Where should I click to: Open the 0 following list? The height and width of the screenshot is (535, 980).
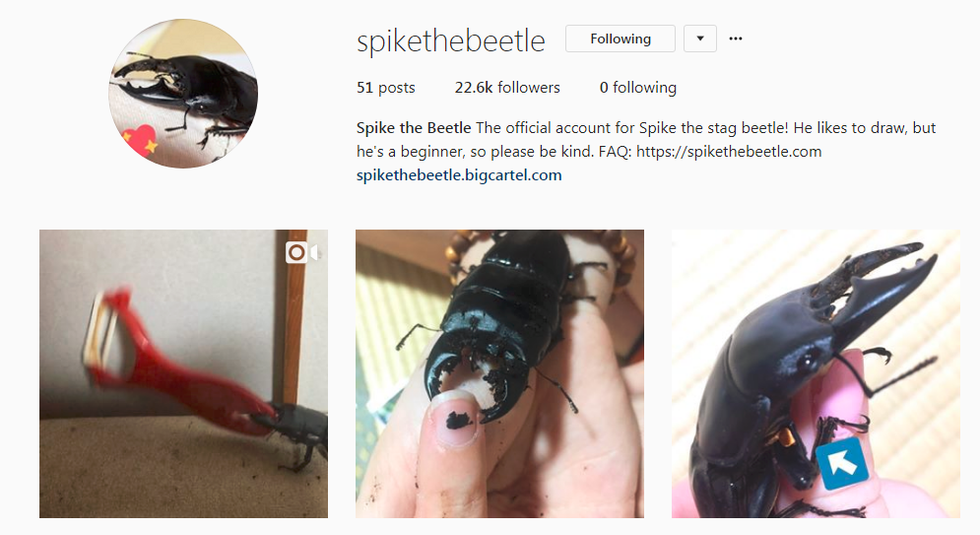click(x=638, y=88)
